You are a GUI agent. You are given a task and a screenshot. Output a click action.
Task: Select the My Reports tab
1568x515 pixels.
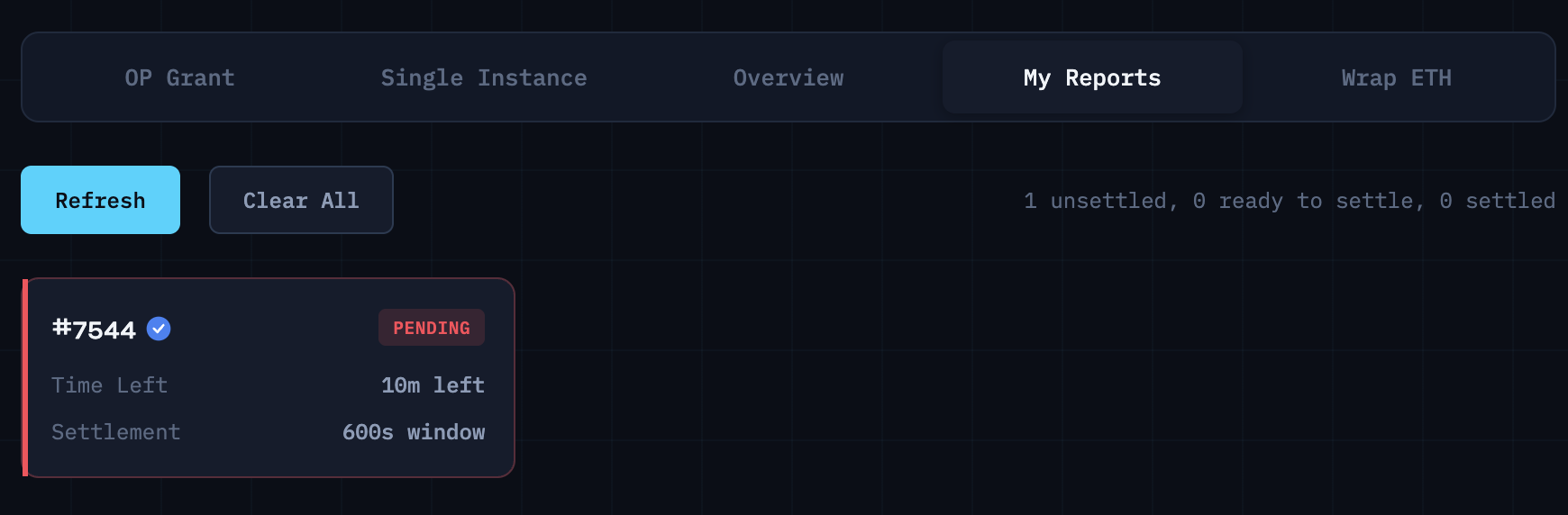(x=1091, y=78)
